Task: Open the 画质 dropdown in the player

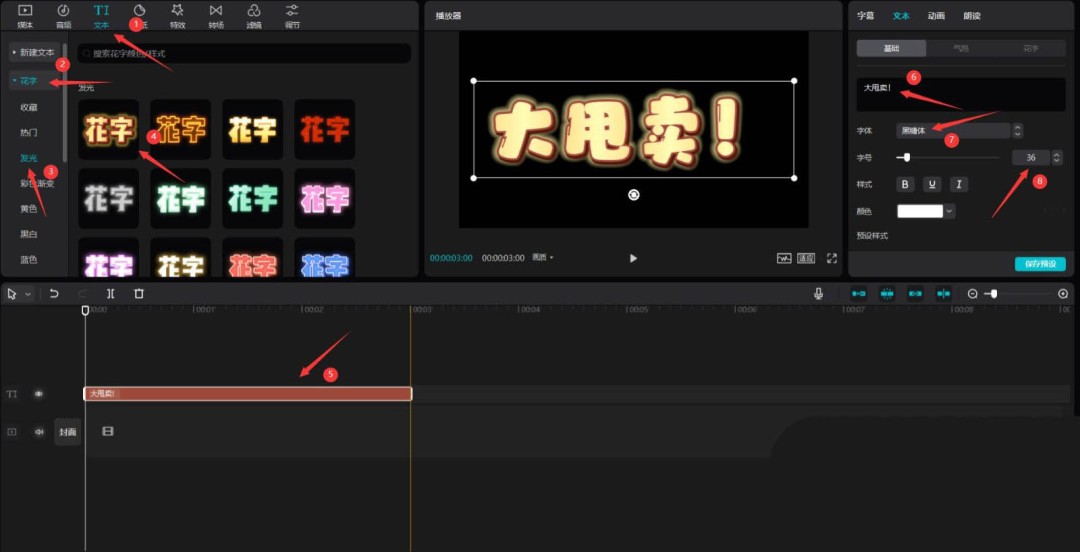Action: 543,258
